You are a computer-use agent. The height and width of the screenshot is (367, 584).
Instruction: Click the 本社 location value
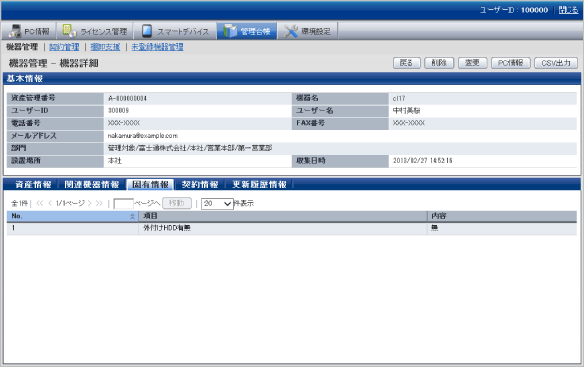[114, 161]
